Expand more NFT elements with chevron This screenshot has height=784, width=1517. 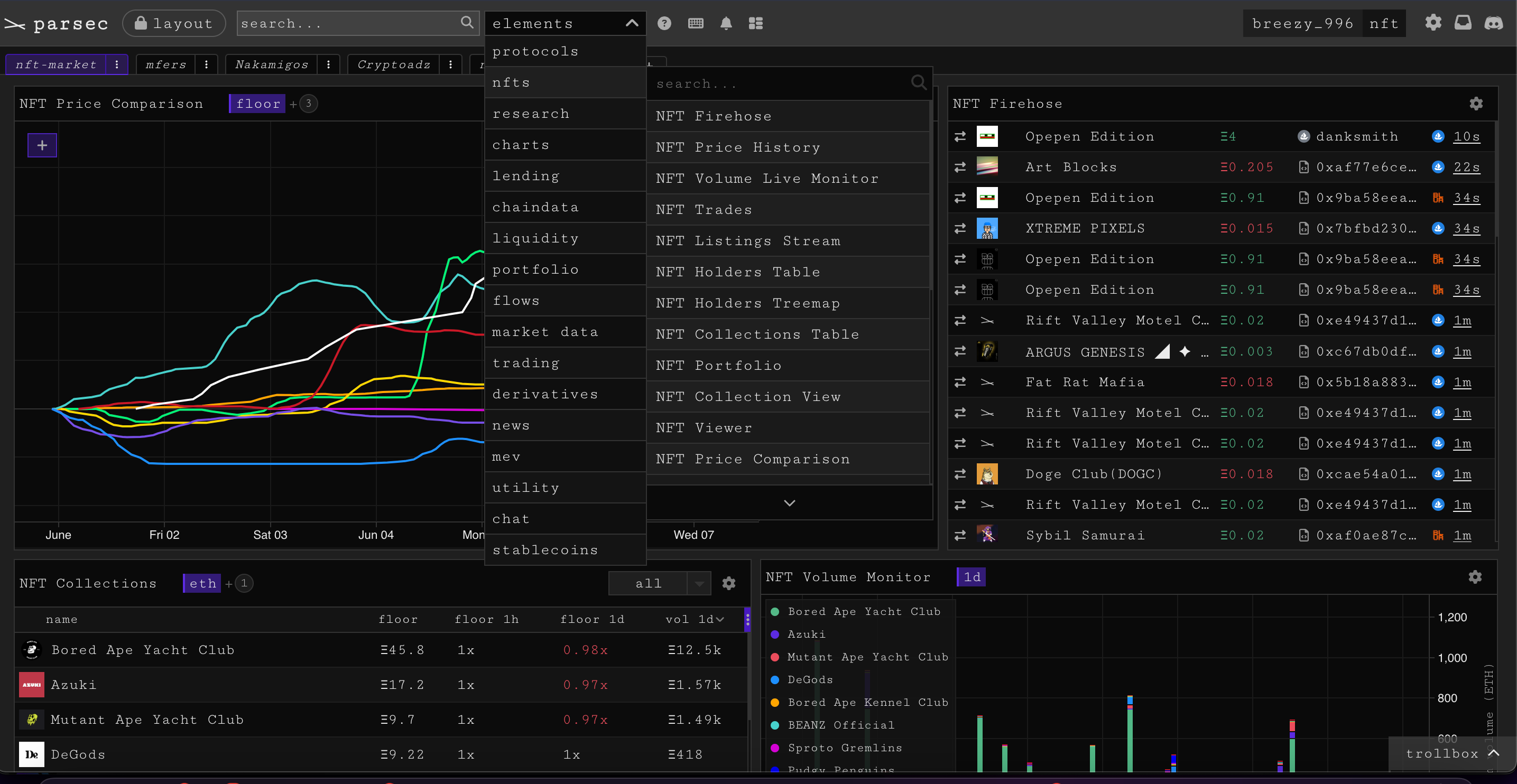tap(789, 502)
